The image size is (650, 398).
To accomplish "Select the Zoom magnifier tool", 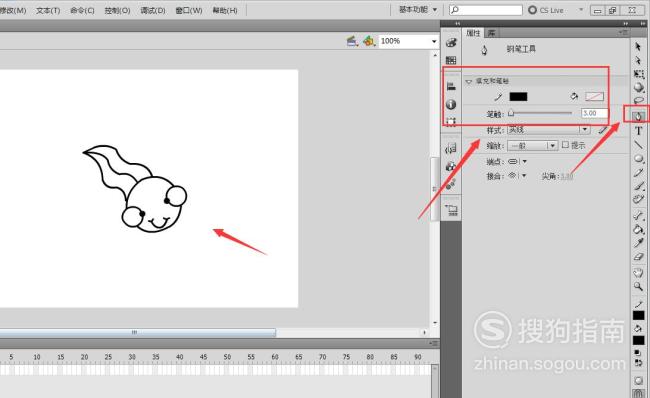I will click(638, 286).
